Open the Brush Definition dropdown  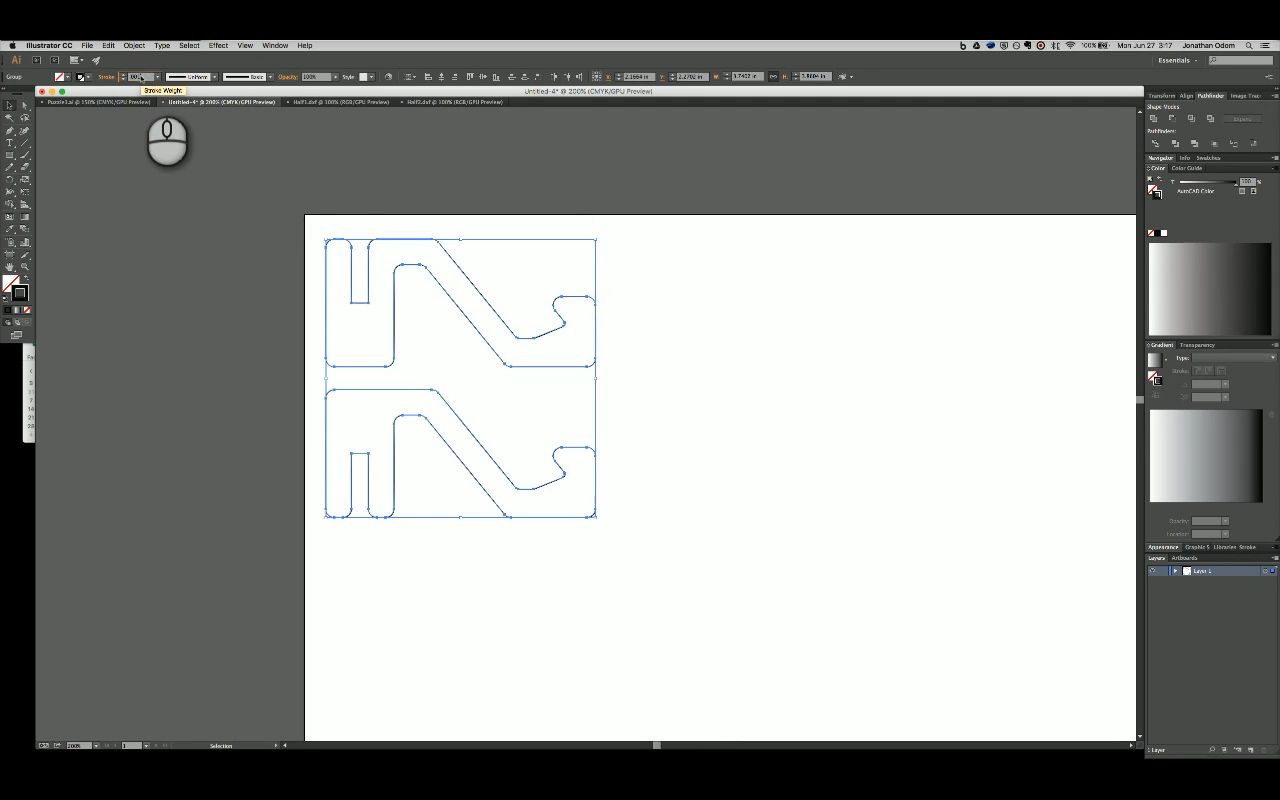coord(269,77)
